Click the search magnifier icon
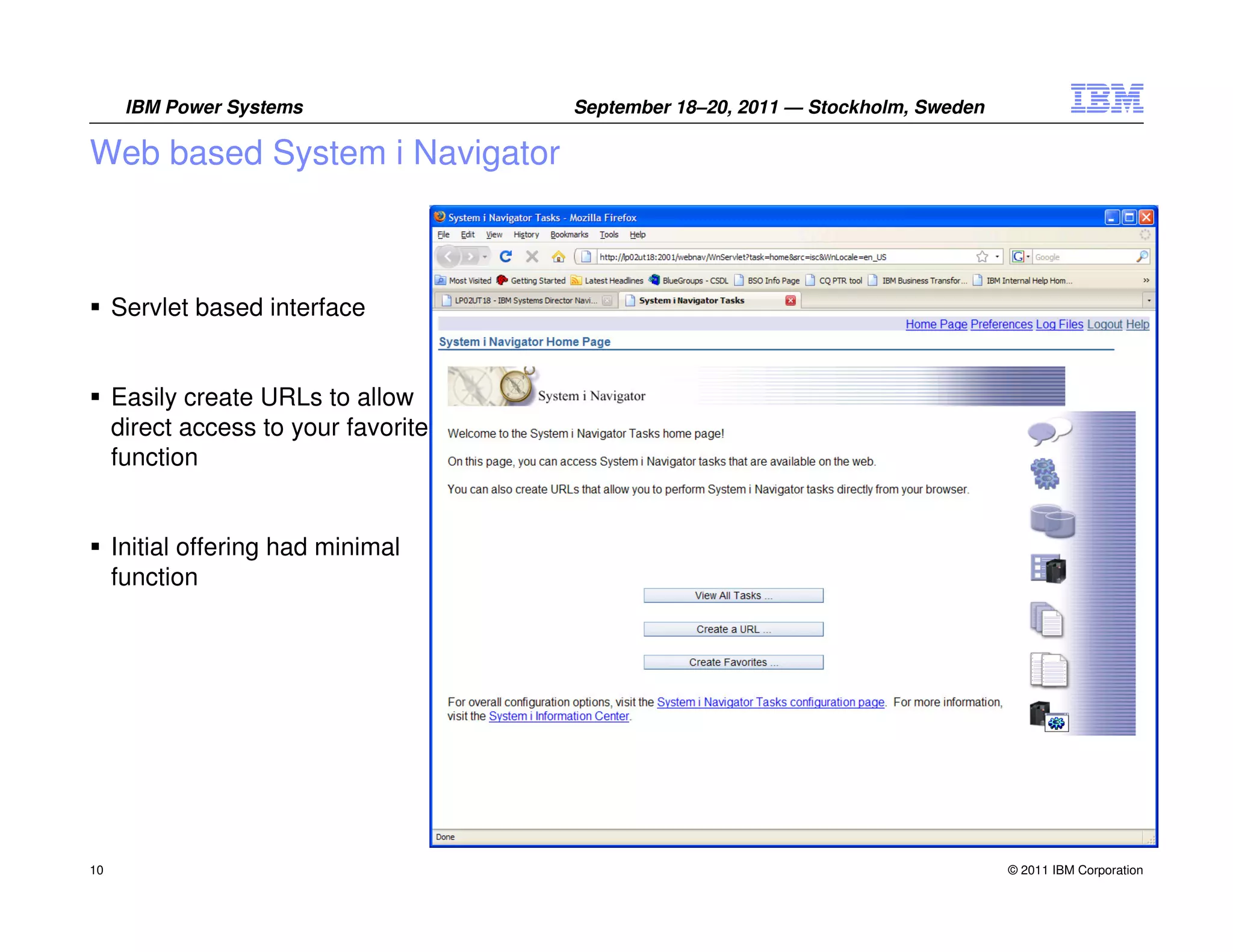Image resolution: width=1233 pixels, height=952 pixels. tap(1141, 257)
